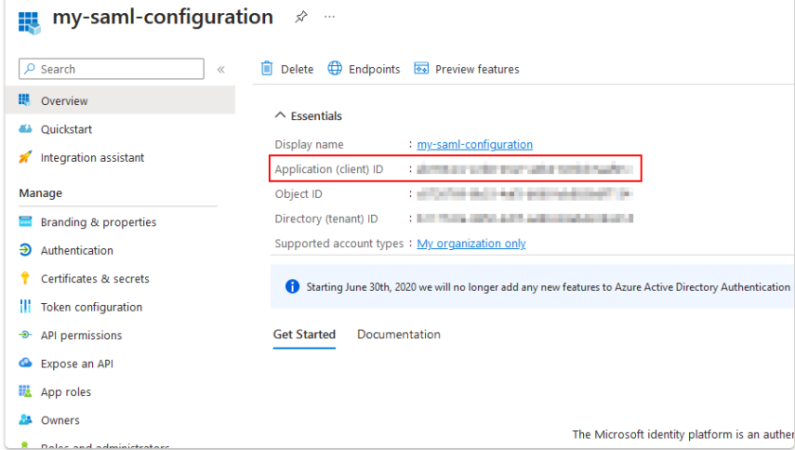Screen dimensions: 795x450
Task: Click the Expose an API cloud icon
Action: click(x=25, y=363)
